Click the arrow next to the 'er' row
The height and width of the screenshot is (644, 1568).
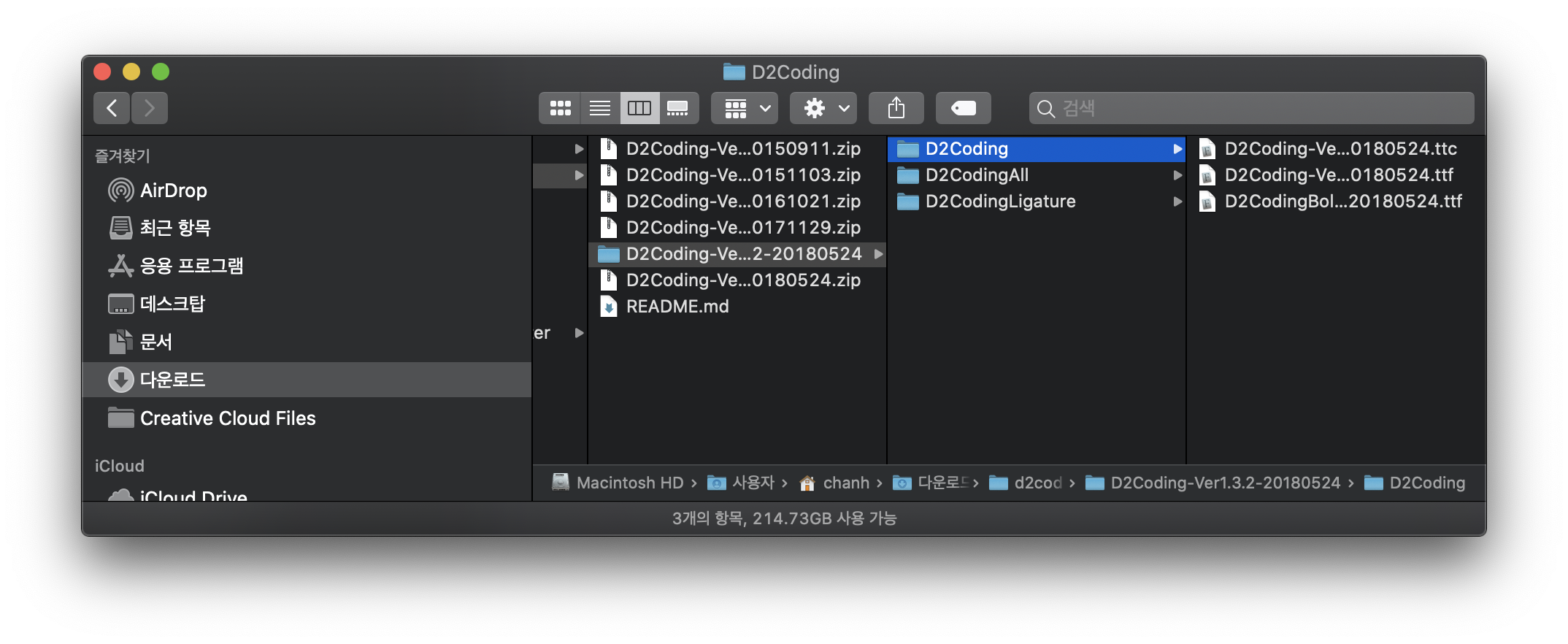tap(579, 333)
